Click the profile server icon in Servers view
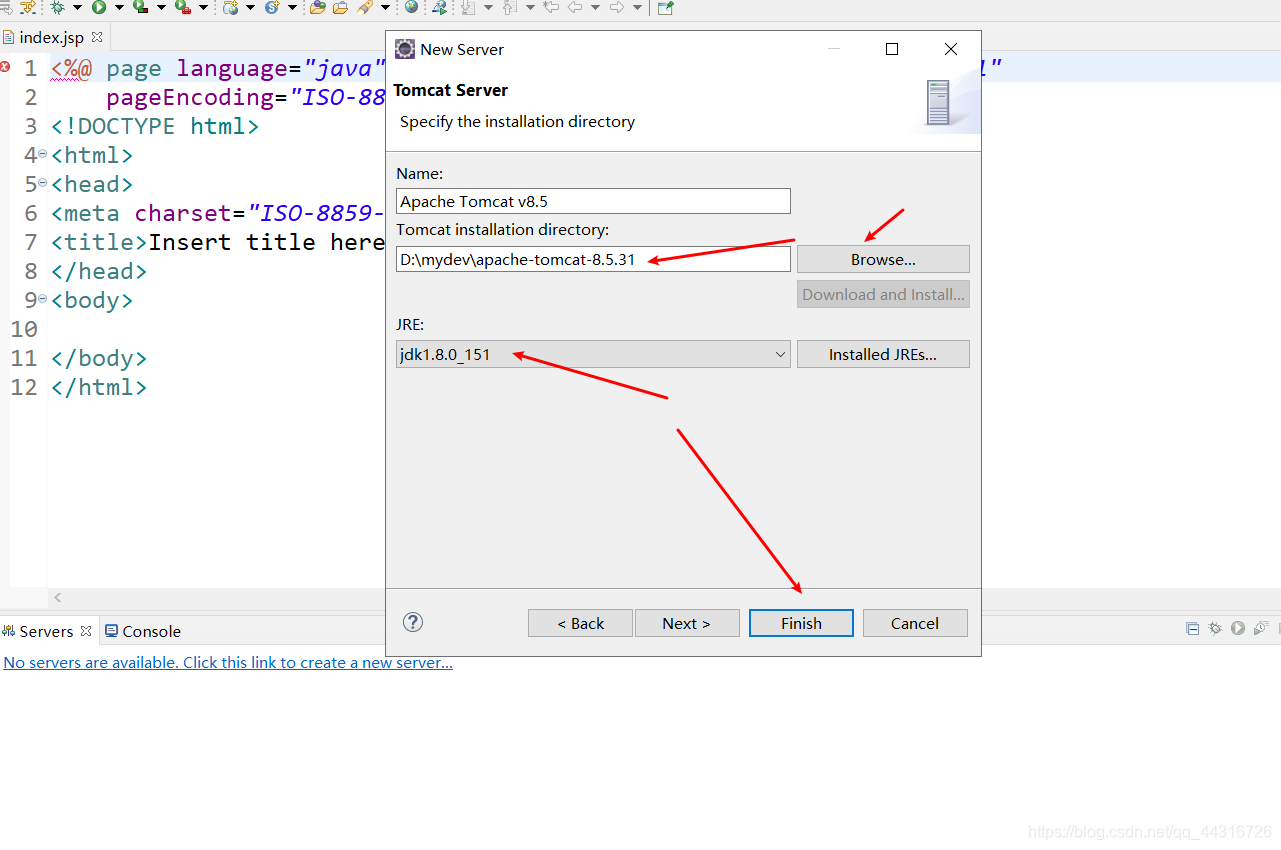The image size is (1281, 850). [1262, 628]
